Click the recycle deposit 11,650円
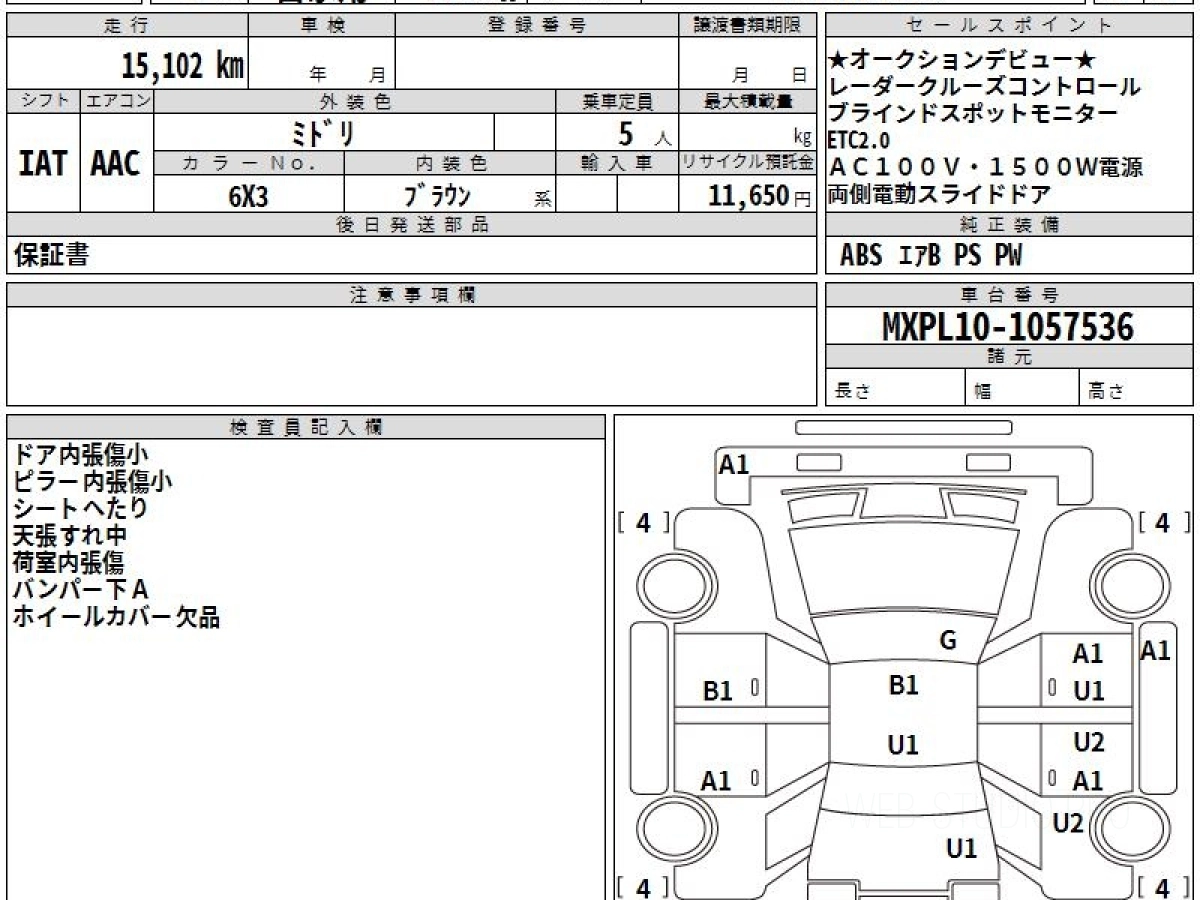 tap(759, 196)
